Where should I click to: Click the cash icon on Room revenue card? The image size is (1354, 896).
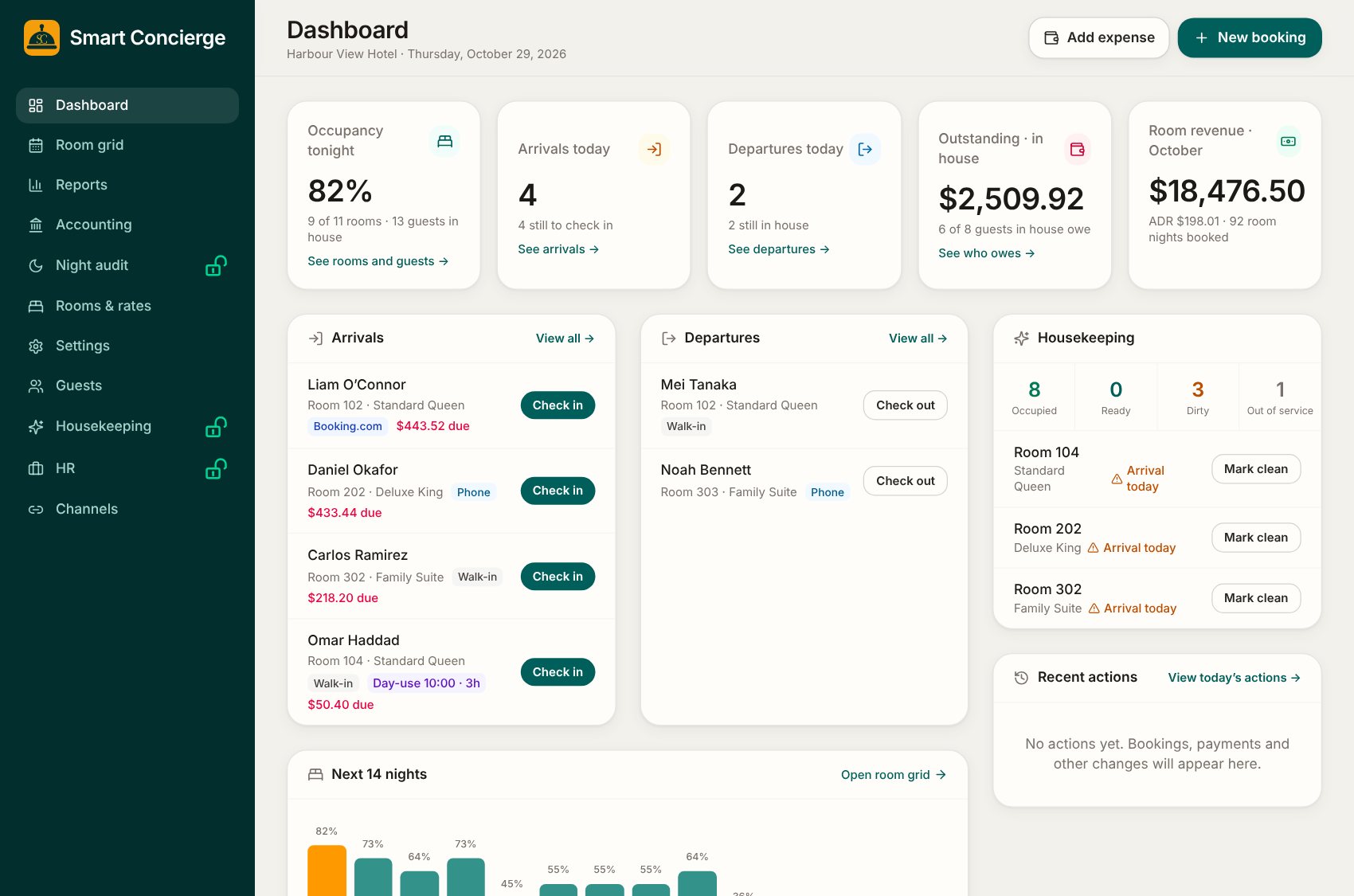click(x=1288, y=141)
